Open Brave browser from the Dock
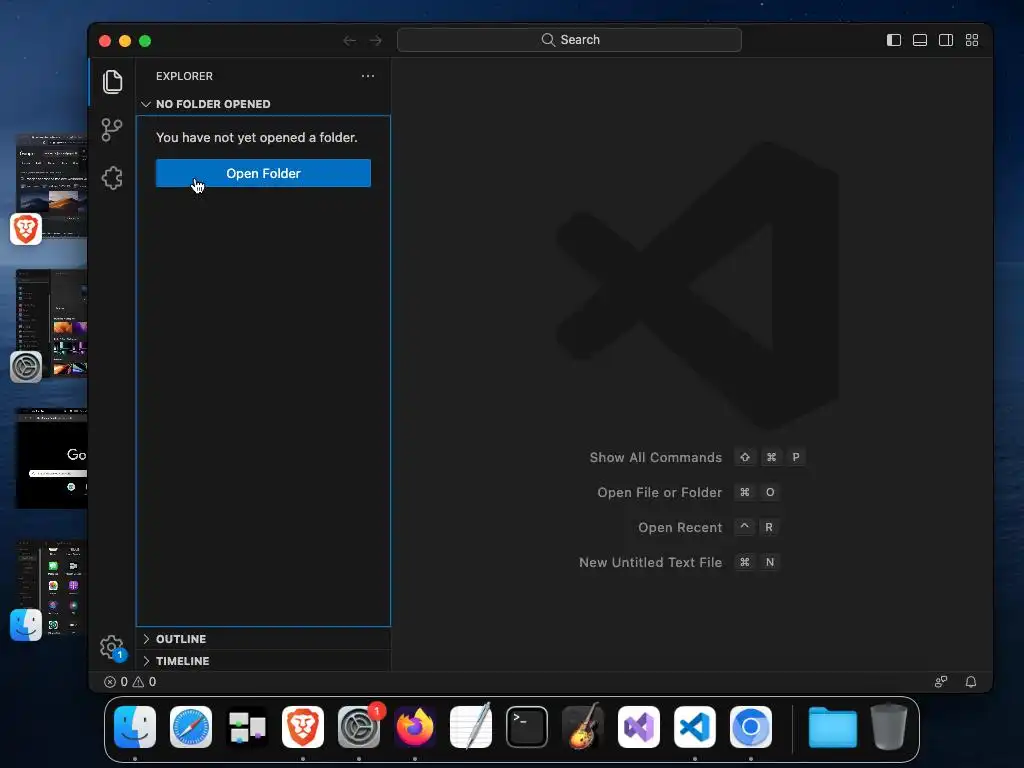This screenshot has height=768, width=1024. [x=303, y=727]
